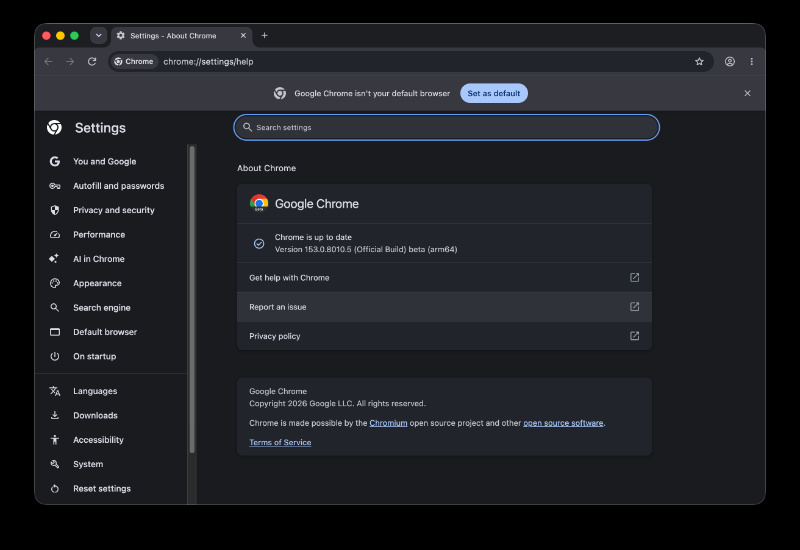The height and width of the screenshot is (550, 800).
Task: Click external-link icon for Report an issue
Action: tap(634, 307)
